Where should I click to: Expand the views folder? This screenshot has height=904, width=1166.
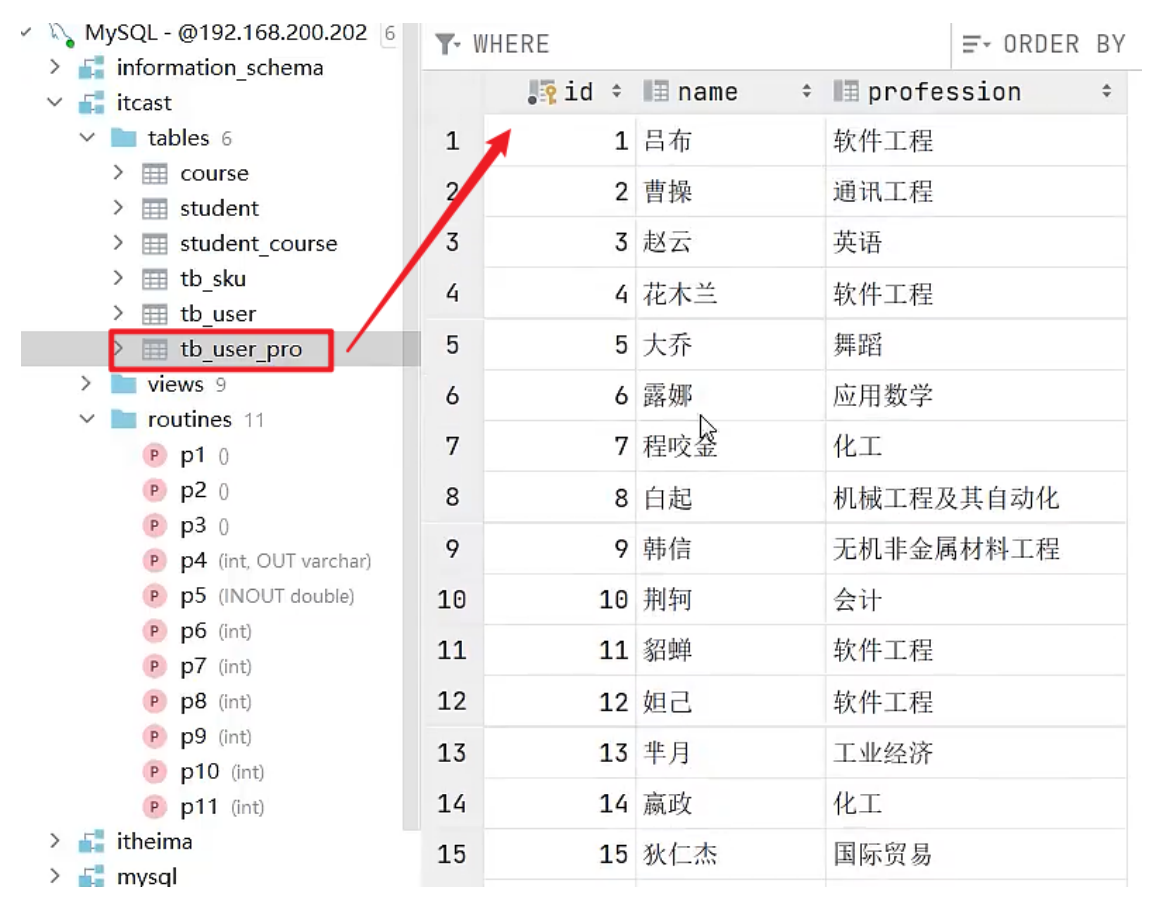(x=86, y=384)
